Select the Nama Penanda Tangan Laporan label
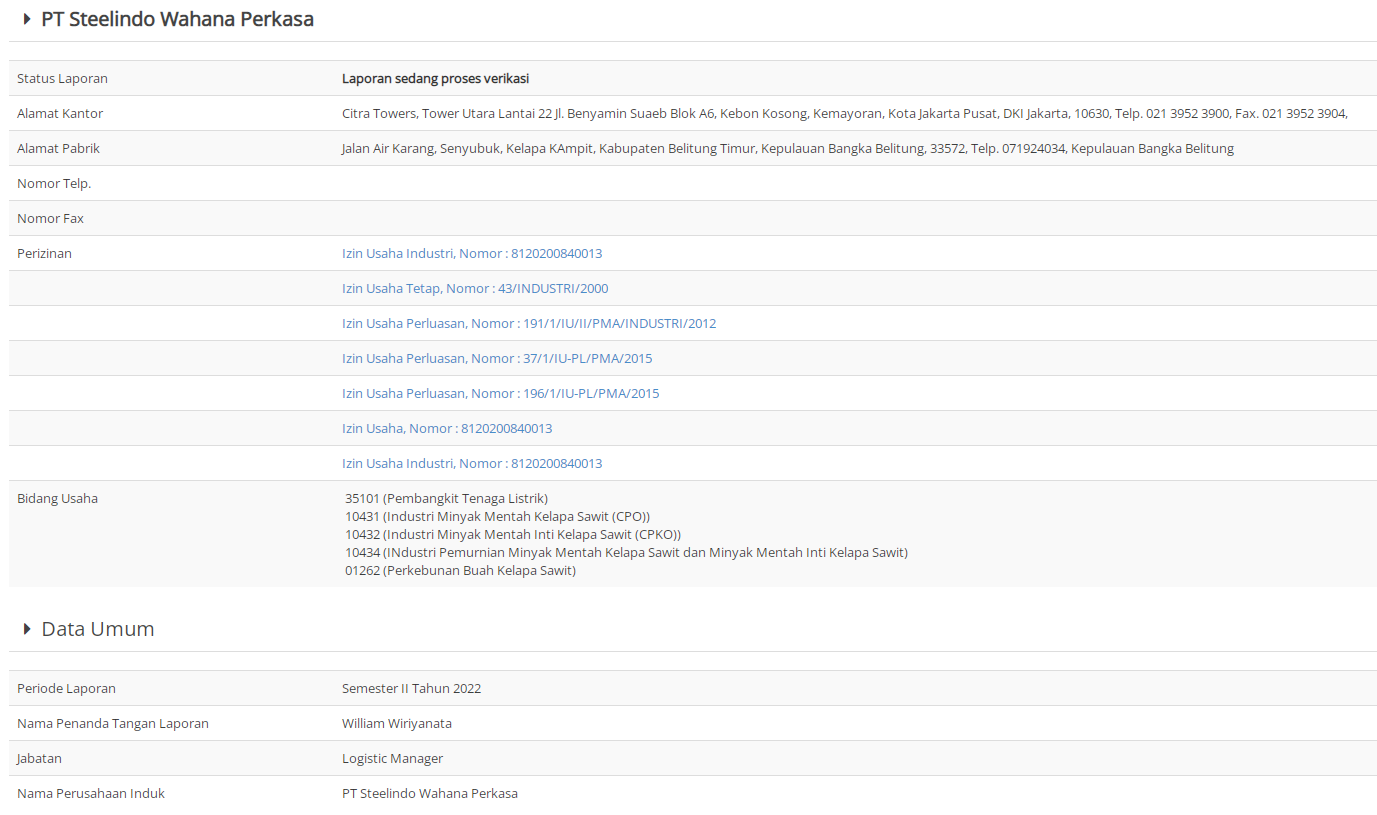1377x815 pixels. tap(113, 723)
